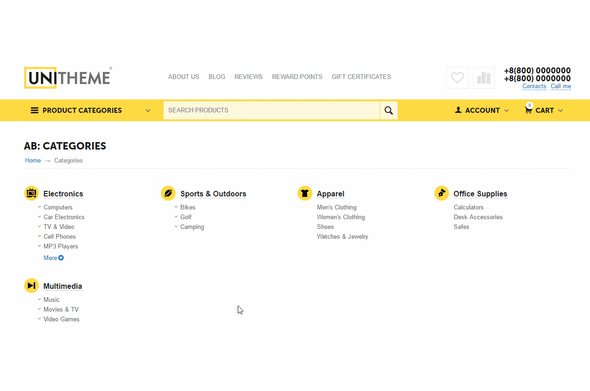This screenshot has height=391, width=590.
Task: Open the About Us menu item
Action: point(184,77)
